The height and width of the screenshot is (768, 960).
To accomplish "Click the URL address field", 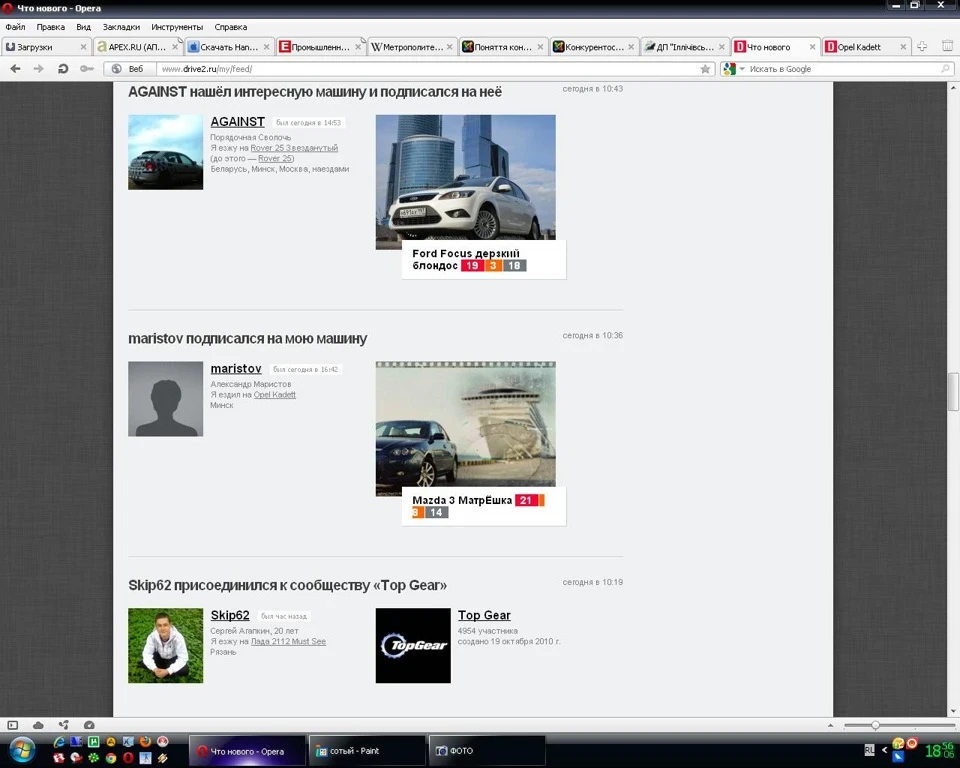I will click(x=427, y=69).
